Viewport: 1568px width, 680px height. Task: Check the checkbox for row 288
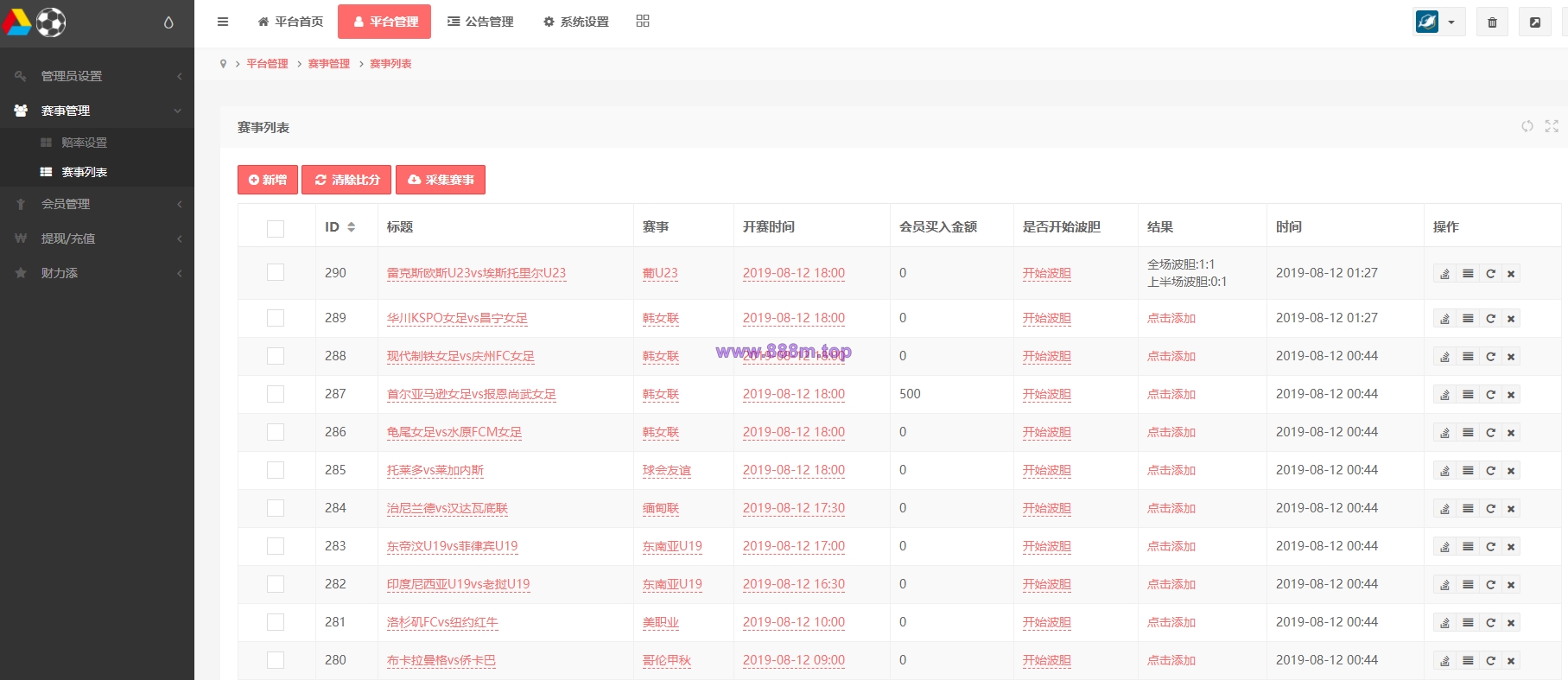[x=276, y=356]
